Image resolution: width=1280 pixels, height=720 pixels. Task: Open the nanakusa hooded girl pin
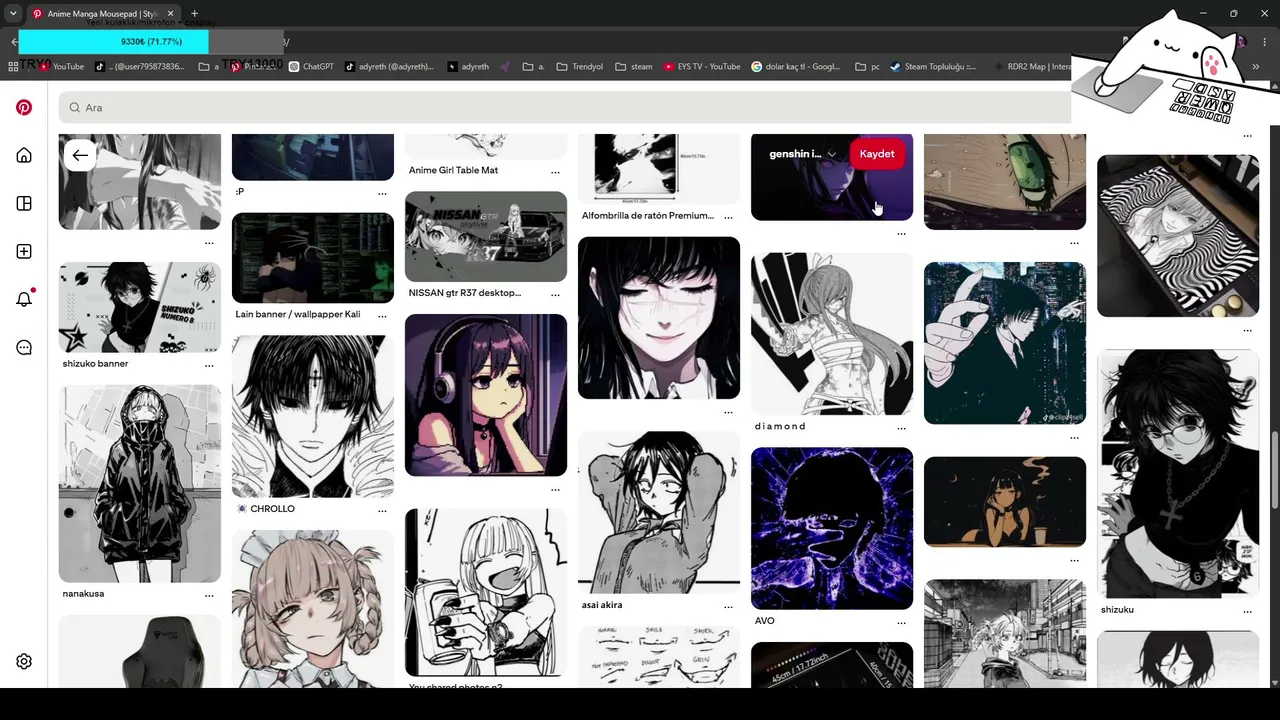point(140,484)
